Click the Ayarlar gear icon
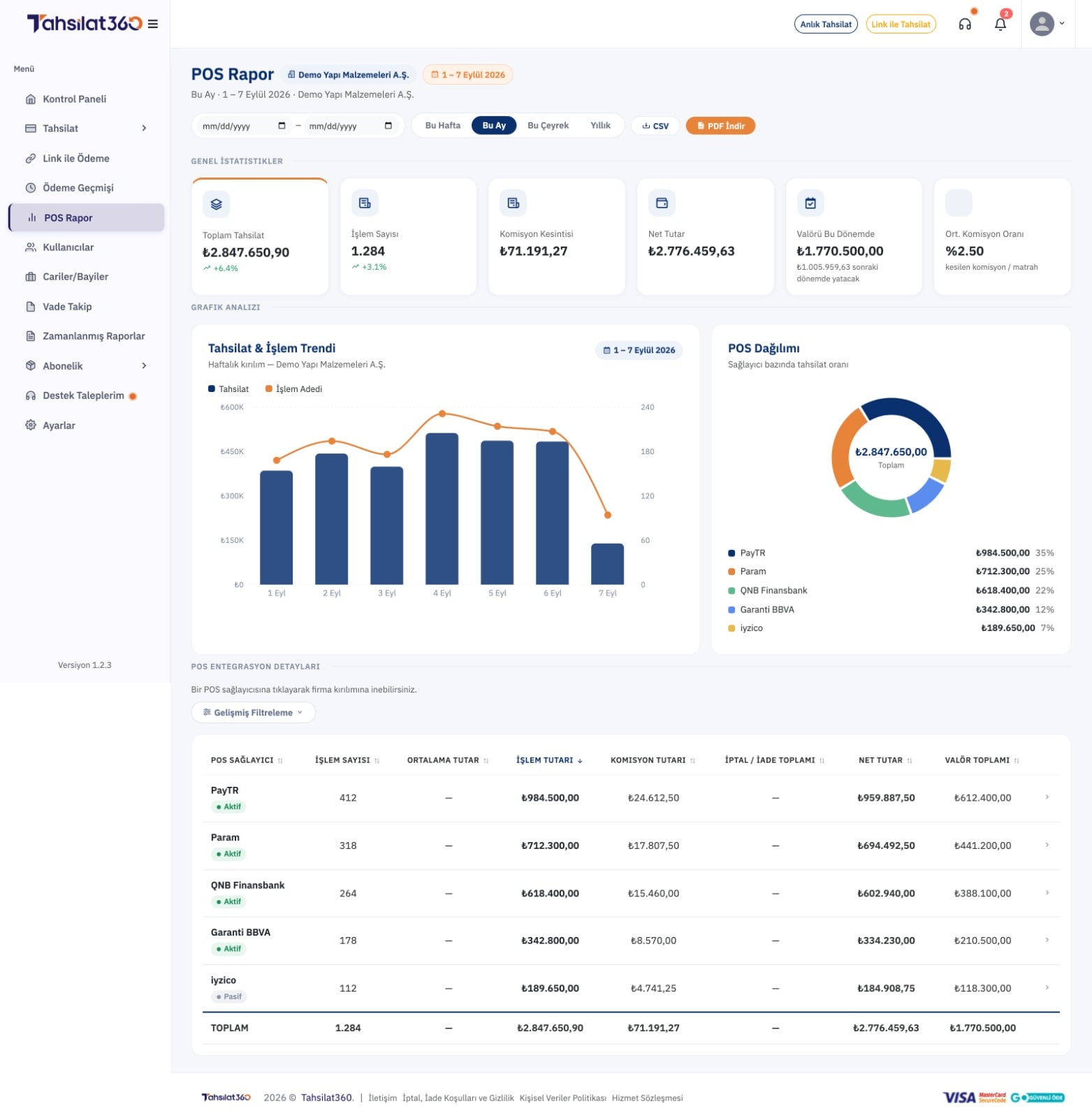 pos(31,426)
